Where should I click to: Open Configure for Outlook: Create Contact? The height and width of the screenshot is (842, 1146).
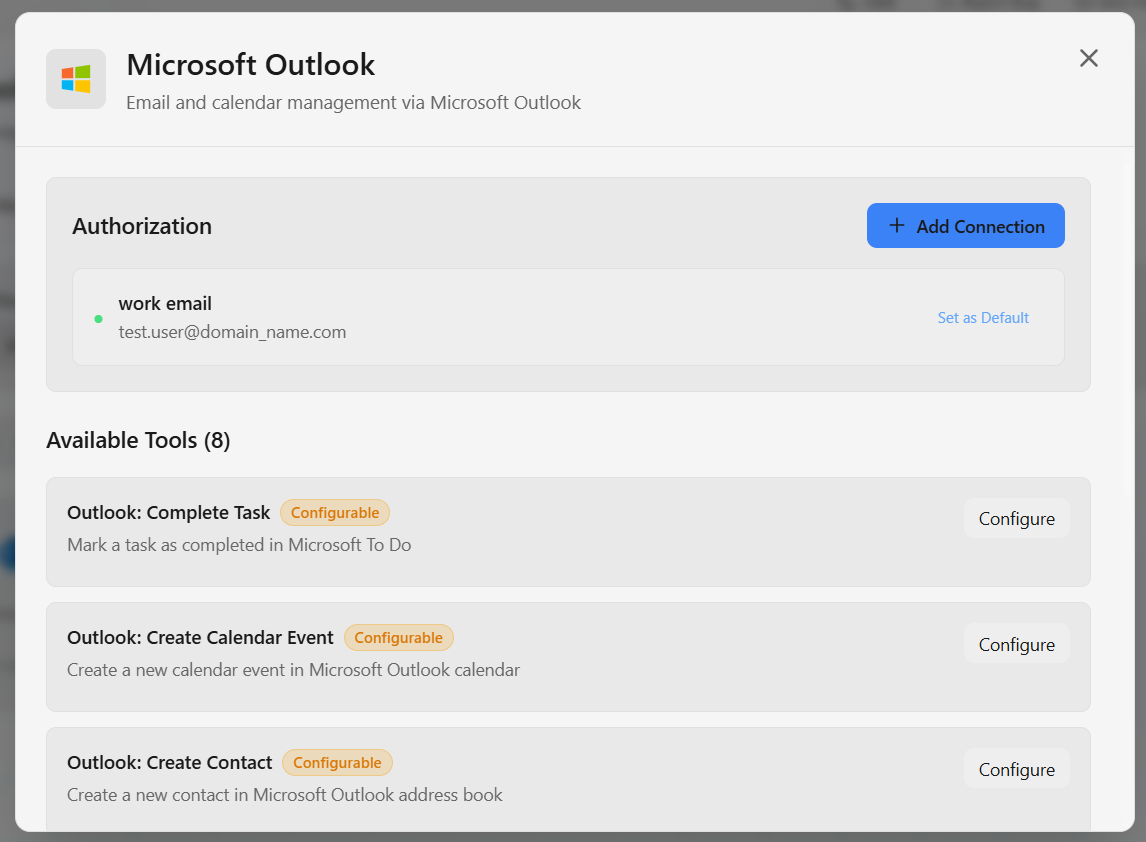tap(1016, 770)
